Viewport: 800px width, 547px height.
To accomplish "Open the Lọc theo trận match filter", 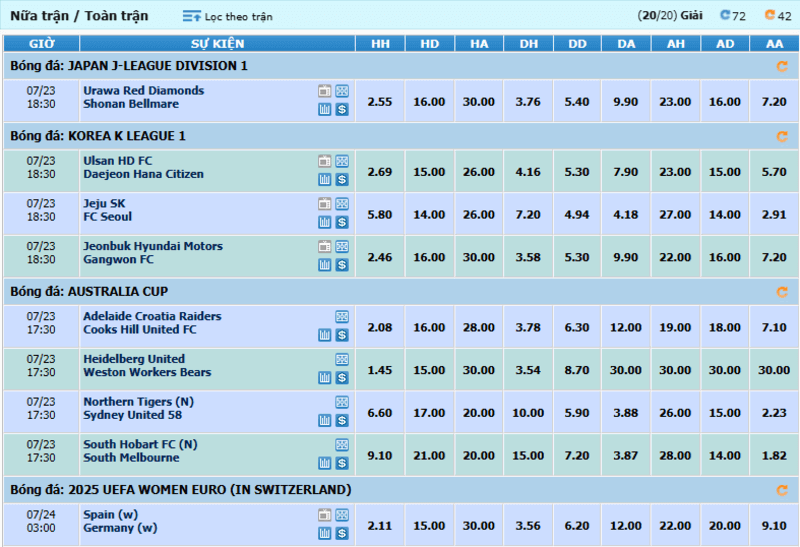I will pyautogui.click(x=228, y=16).
